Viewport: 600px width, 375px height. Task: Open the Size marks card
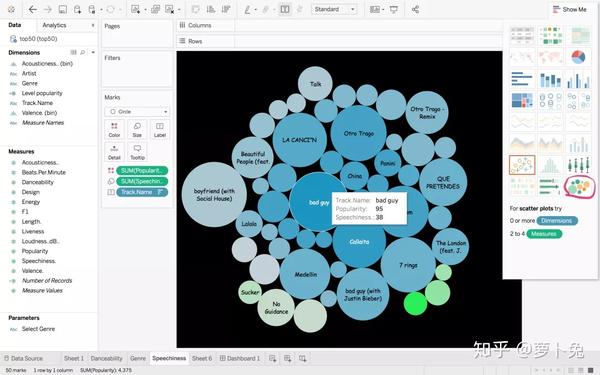point(137,130)
